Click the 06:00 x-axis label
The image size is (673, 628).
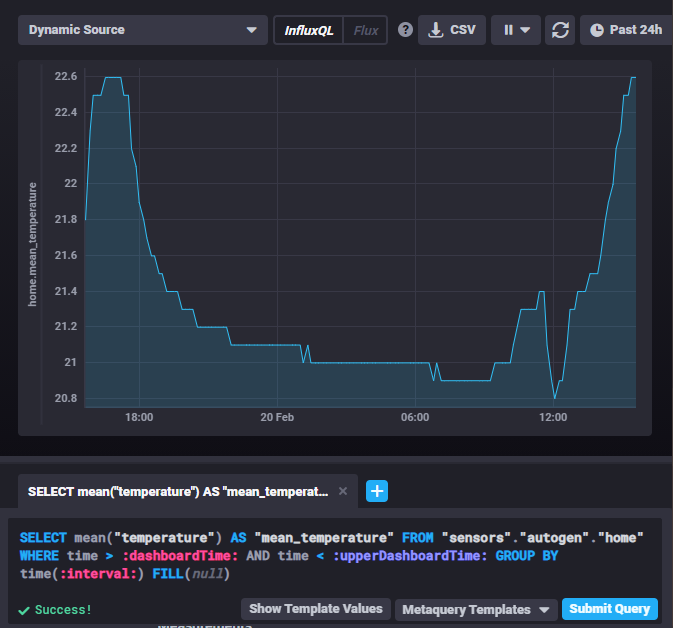pos(415,417)
